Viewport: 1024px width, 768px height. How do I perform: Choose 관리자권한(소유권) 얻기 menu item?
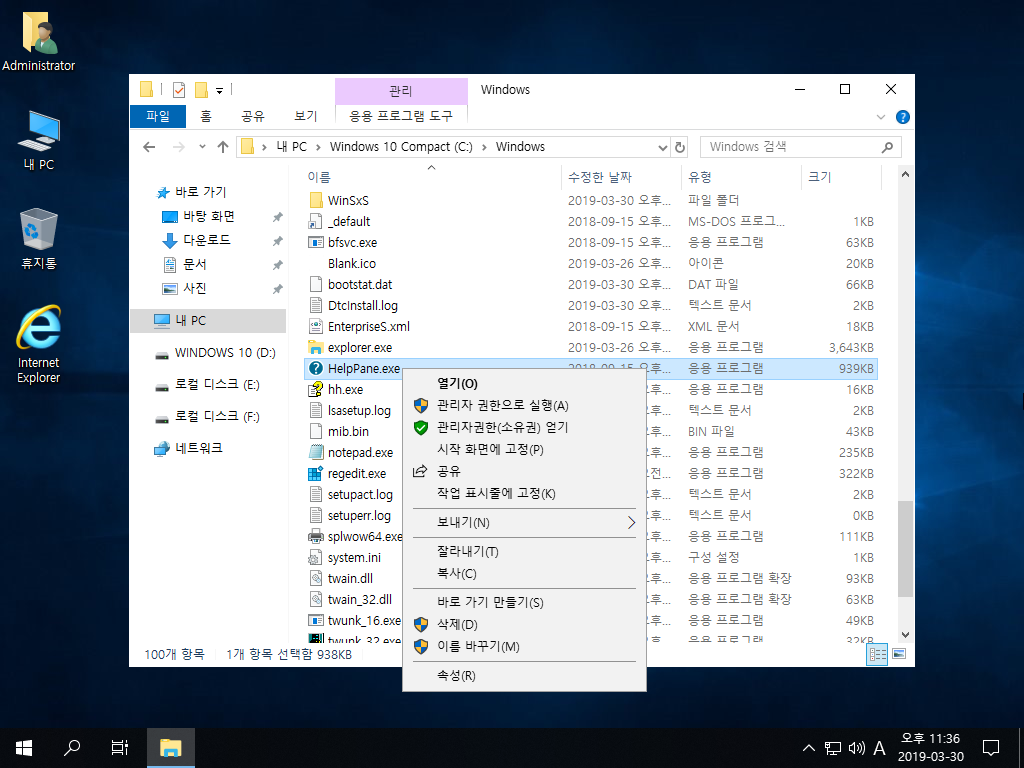(524, 428)
